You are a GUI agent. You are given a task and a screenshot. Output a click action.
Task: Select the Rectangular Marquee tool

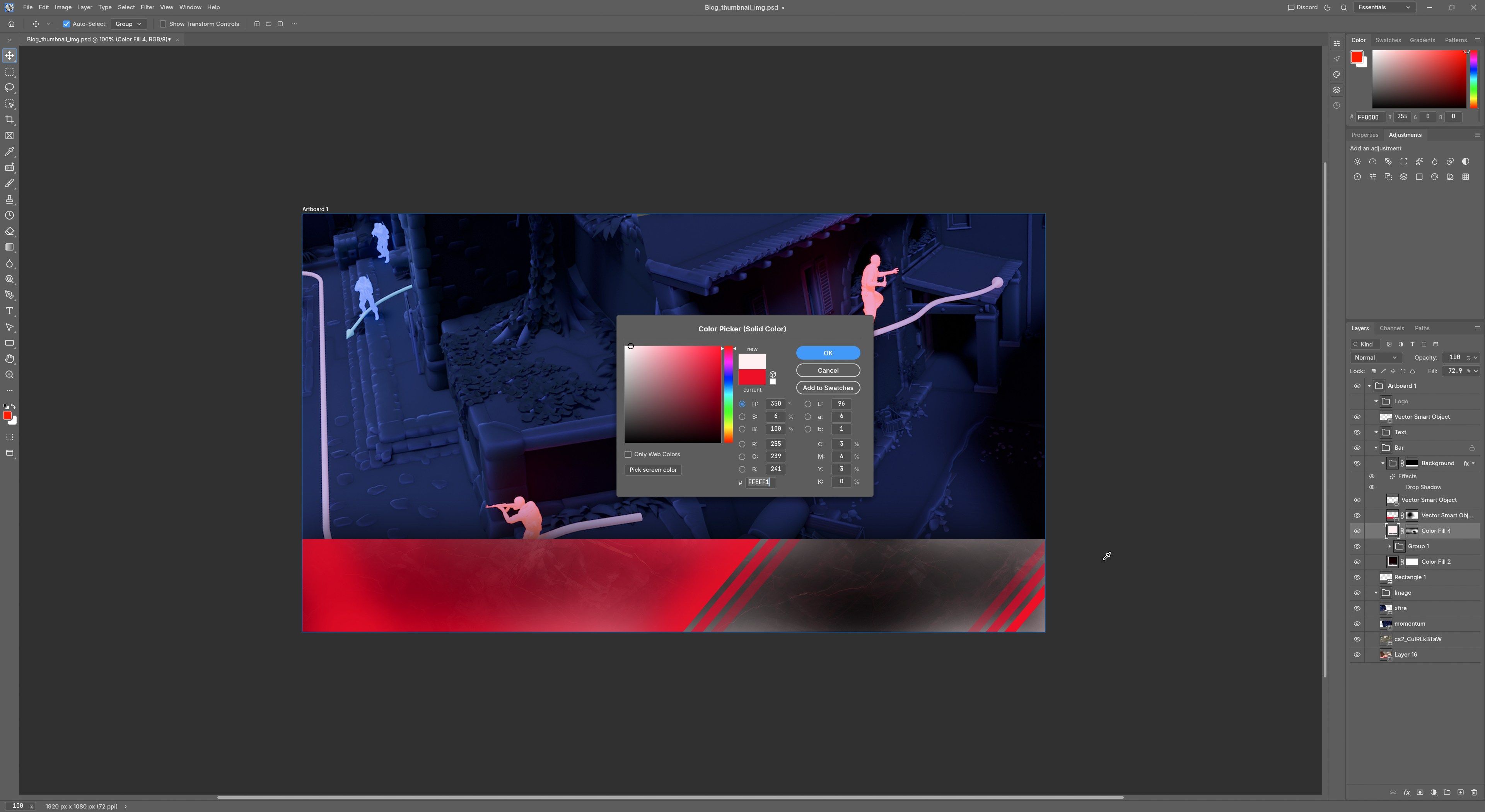(x=9, y=72)
